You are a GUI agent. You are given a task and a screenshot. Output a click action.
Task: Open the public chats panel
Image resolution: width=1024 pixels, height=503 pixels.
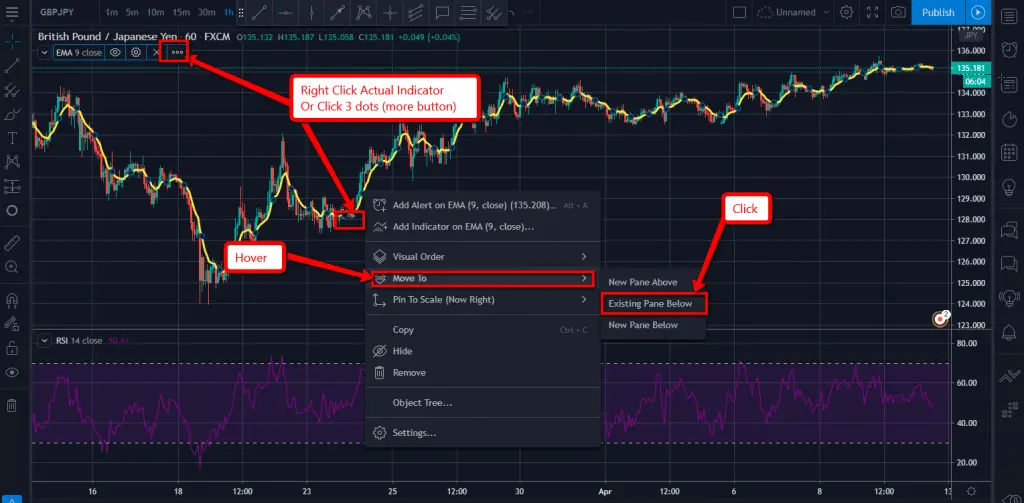1008,229
